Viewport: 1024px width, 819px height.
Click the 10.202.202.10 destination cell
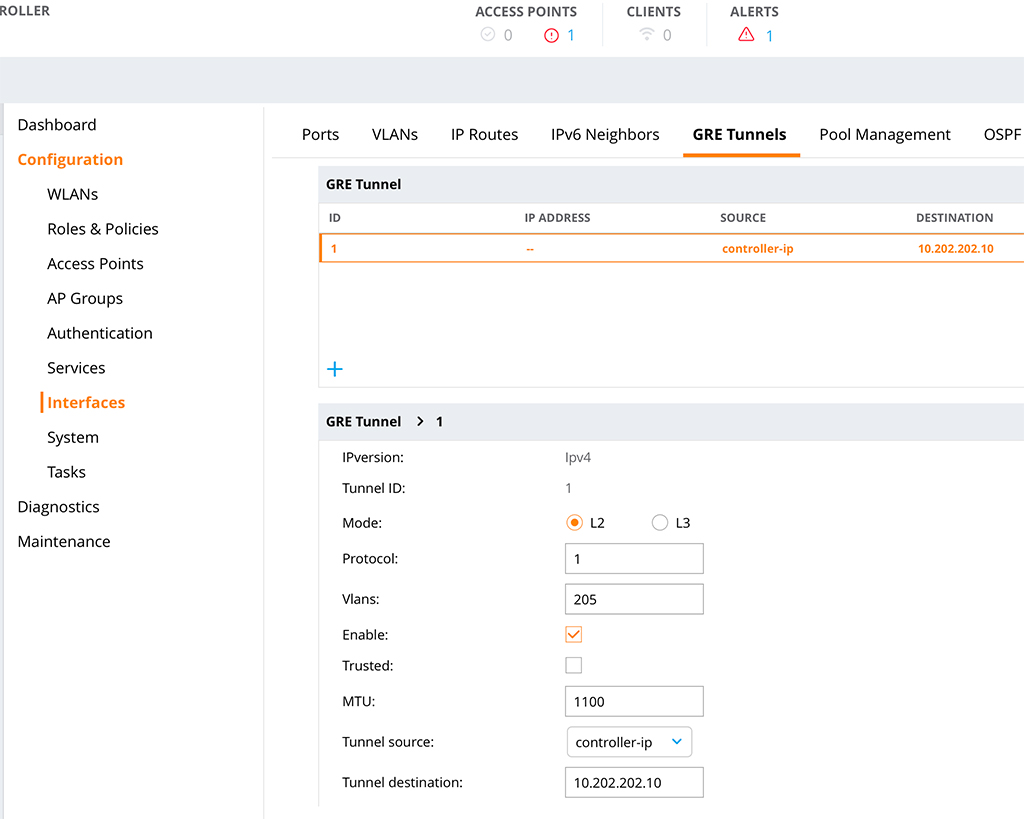point(955,249)
